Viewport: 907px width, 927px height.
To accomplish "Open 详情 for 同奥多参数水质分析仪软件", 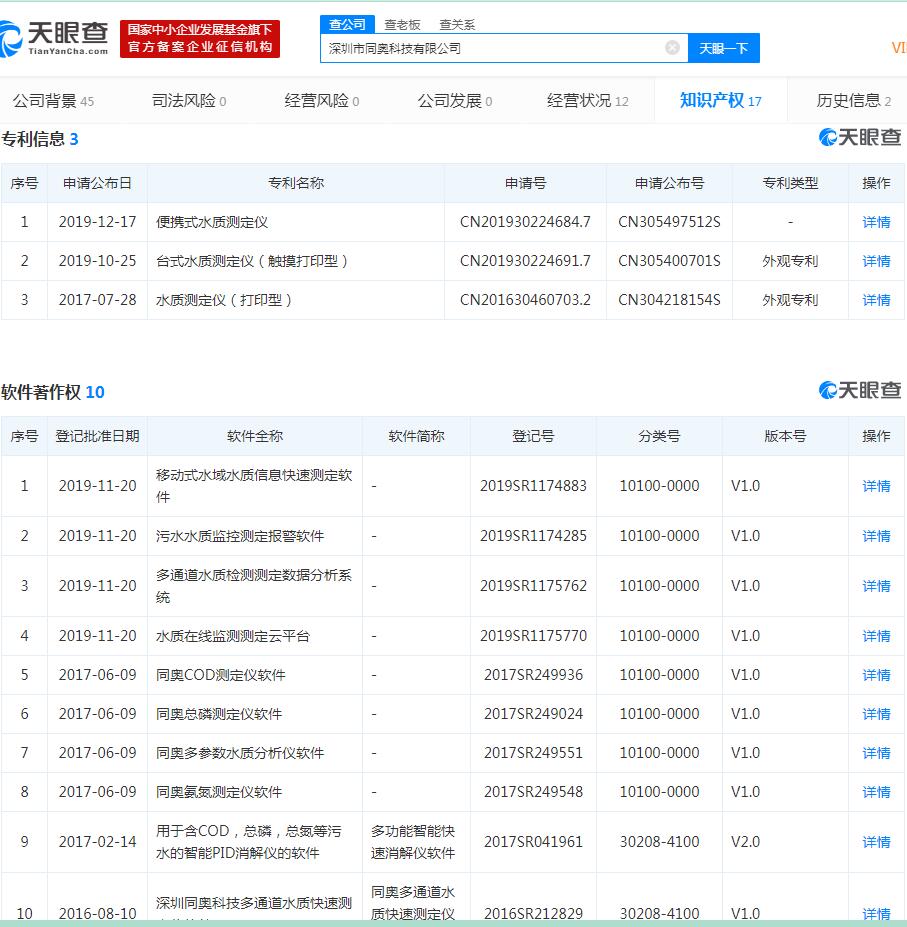I will [876, 753].
